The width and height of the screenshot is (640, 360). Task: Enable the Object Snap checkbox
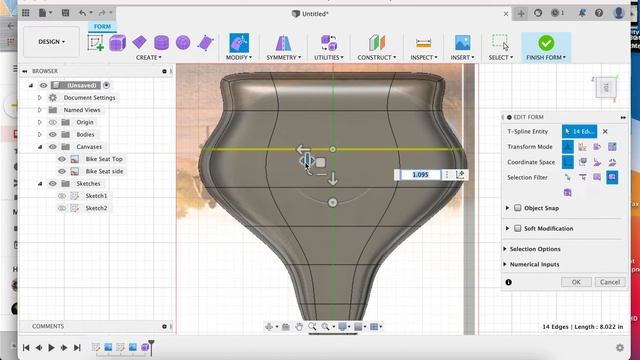518,208
